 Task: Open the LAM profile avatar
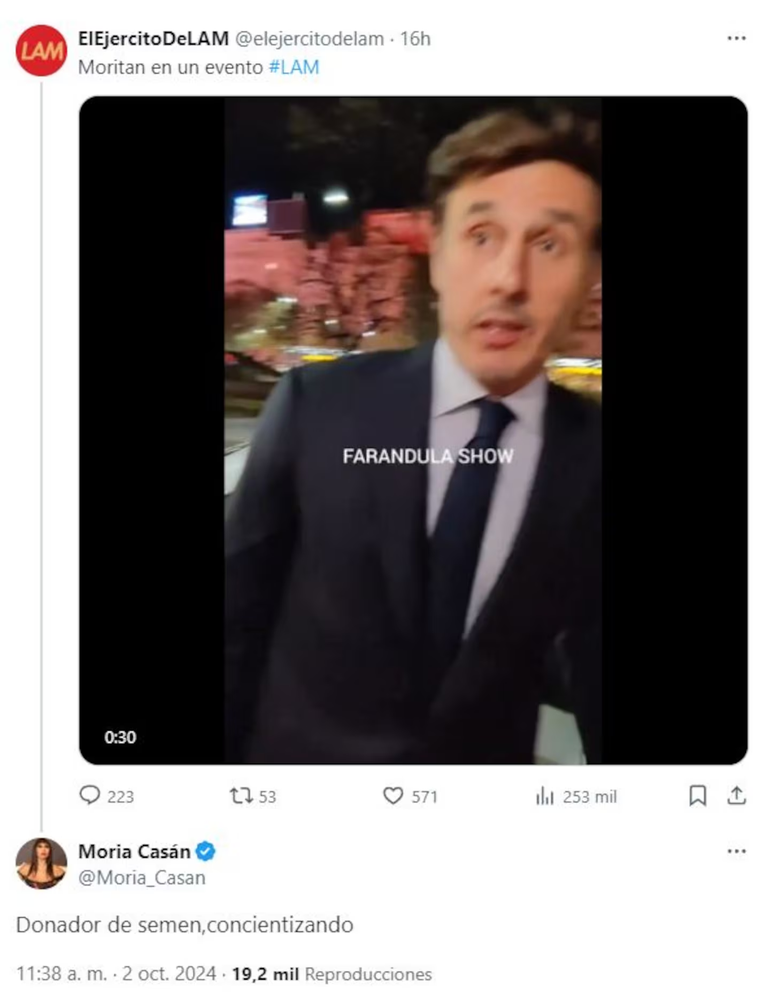click(41, 51)
